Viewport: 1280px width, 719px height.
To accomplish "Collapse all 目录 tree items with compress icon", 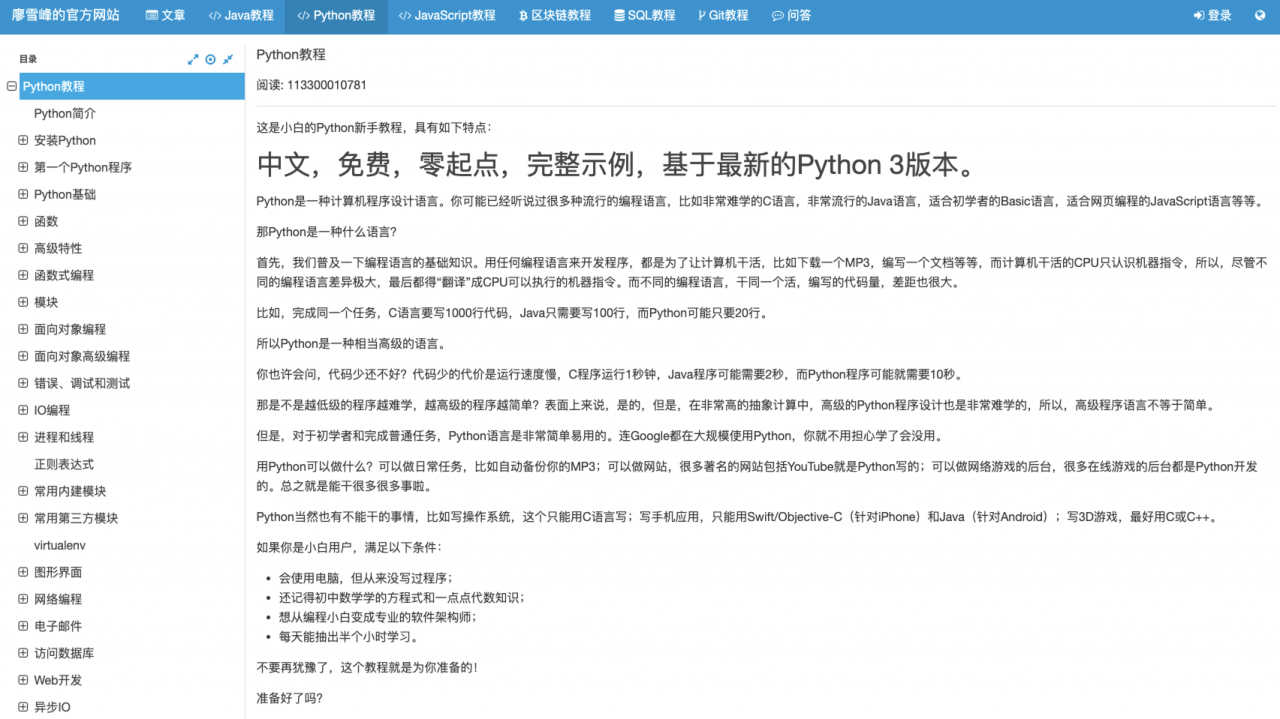I will click(227, 60).
